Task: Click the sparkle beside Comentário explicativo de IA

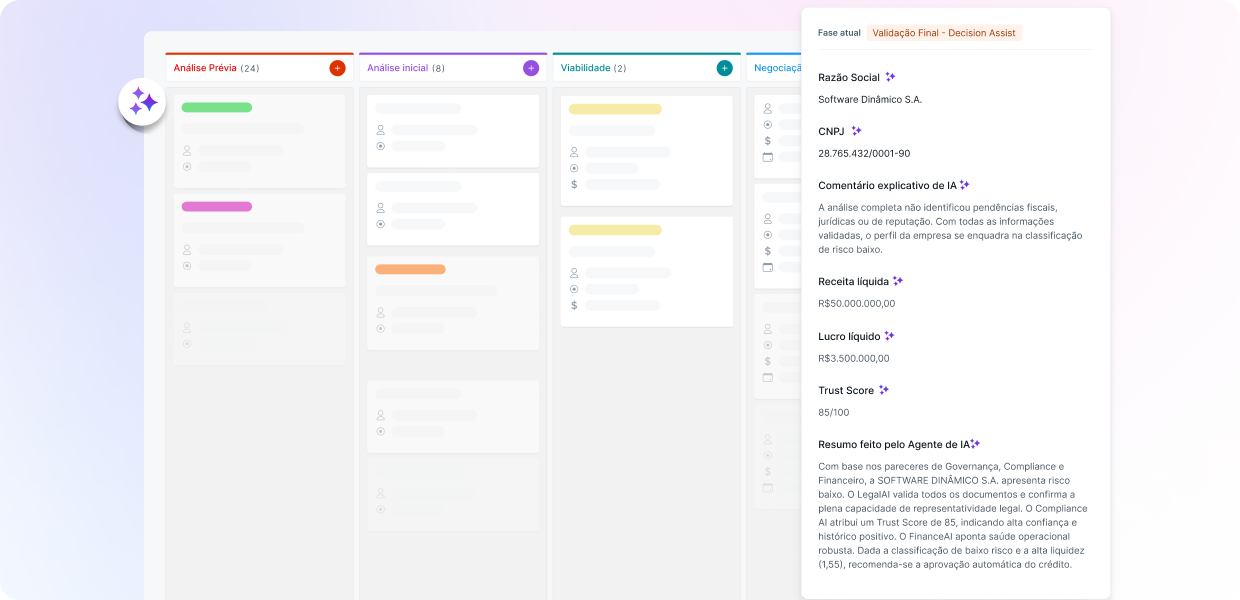Action: pyautogui.click(x=965, y=185)
